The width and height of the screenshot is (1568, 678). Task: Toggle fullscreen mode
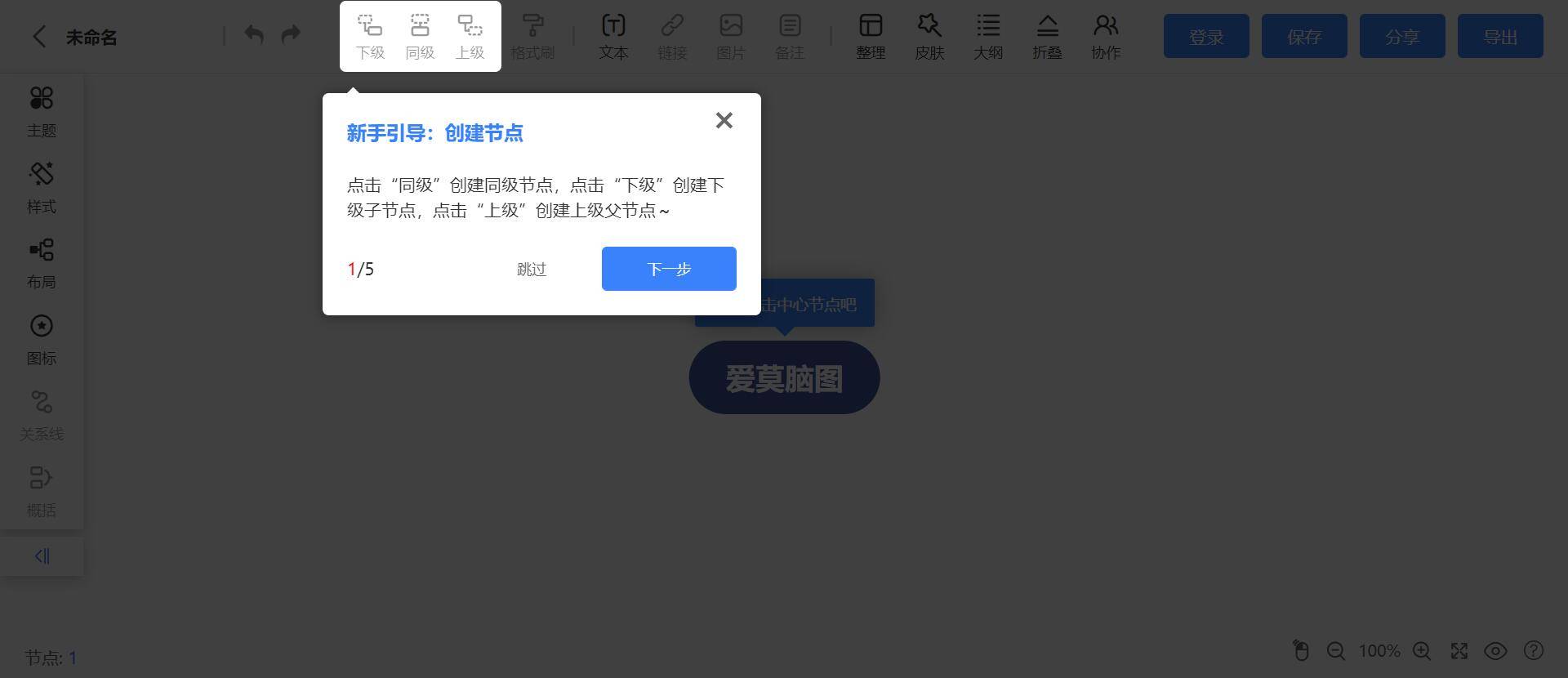click(1459, 651)
